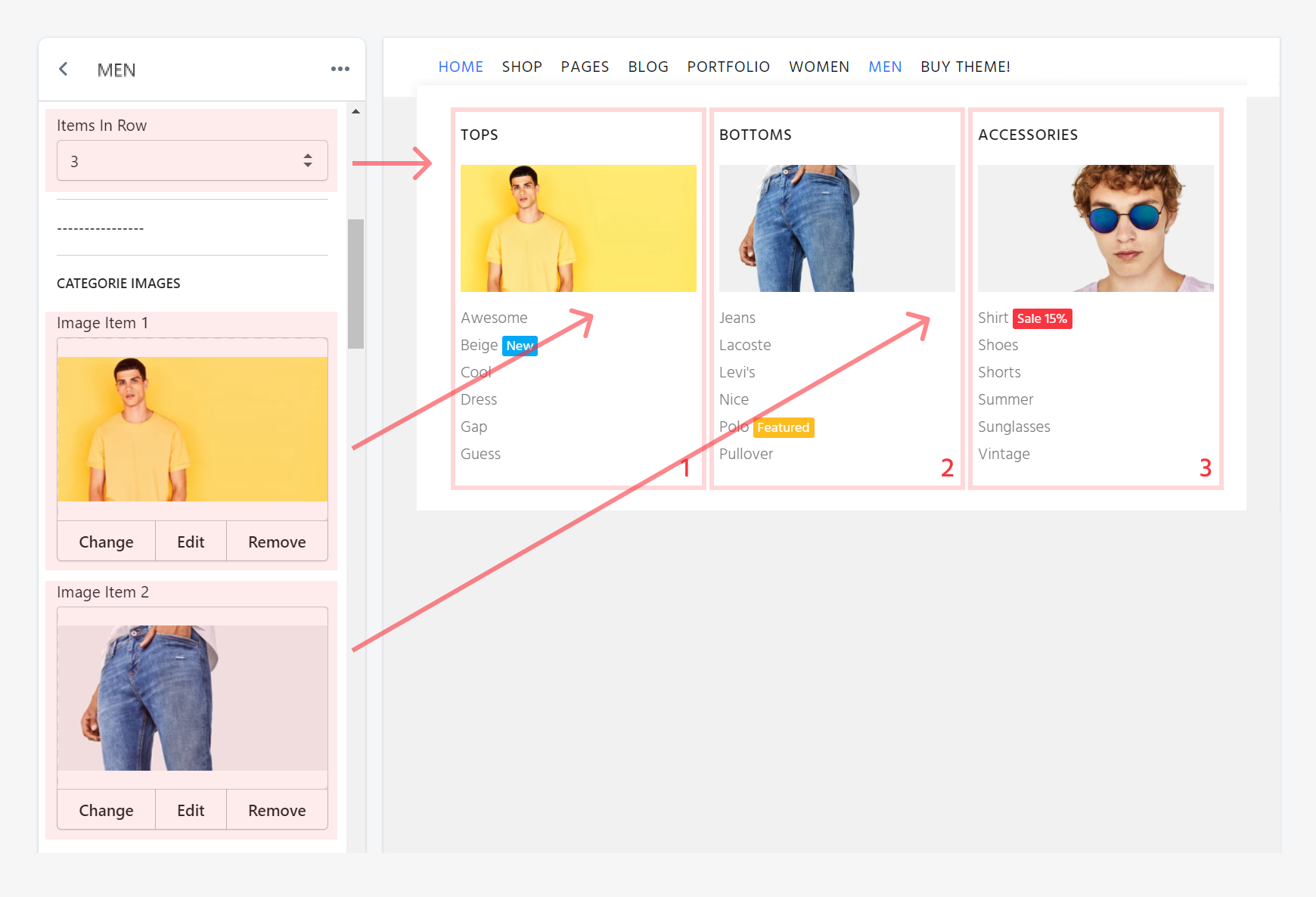This screenshot has height=897, width=1316.
Task: Go to the HOME menu item
Action: coord(461,67)
